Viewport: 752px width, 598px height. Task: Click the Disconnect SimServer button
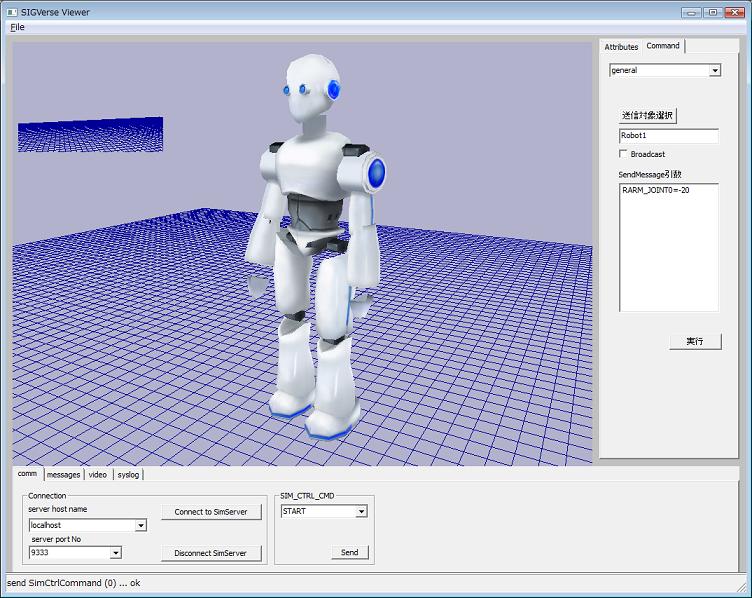point(211,553)
